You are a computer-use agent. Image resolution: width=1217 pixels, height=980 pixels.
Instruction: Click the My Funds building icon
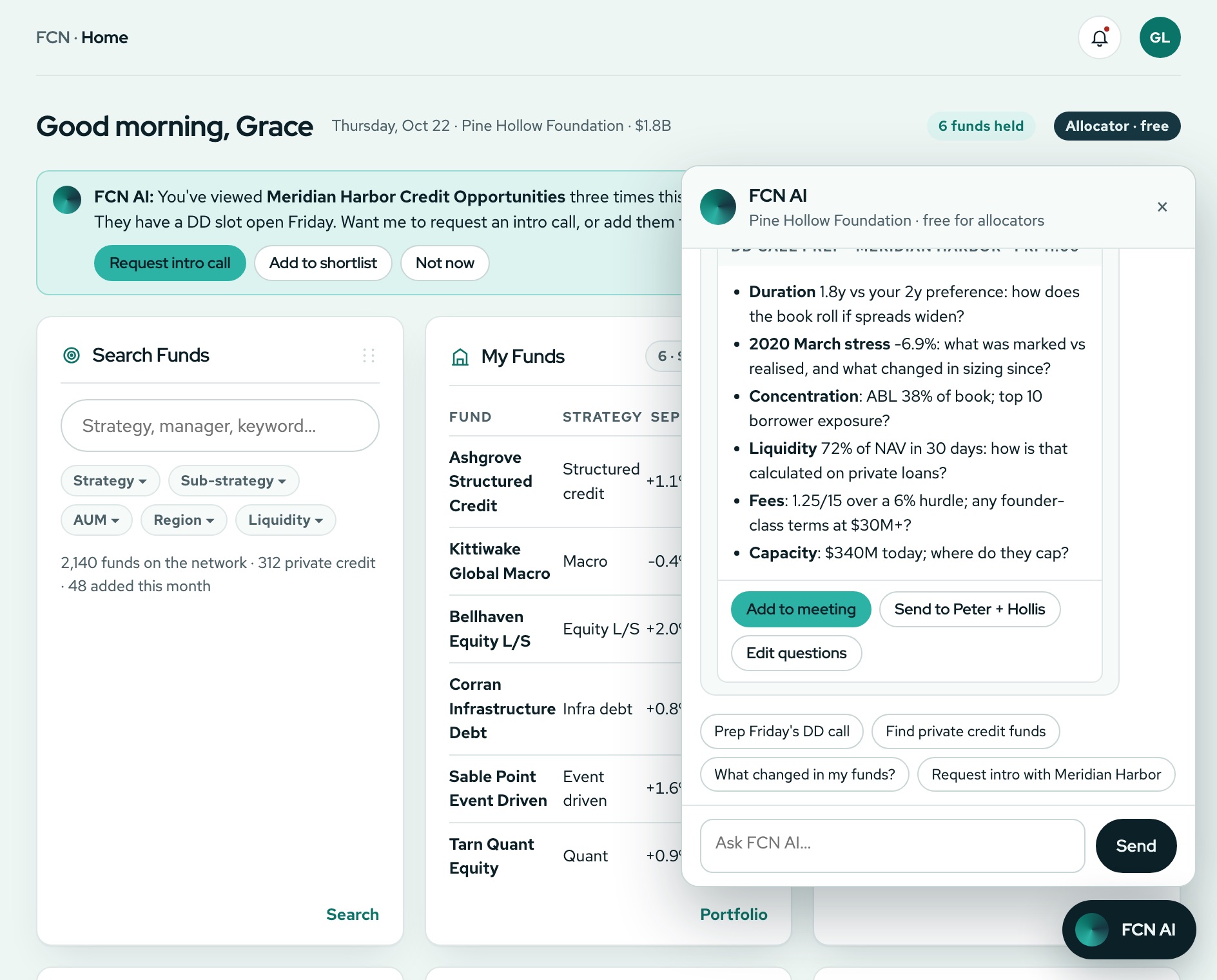click(460, 357)
